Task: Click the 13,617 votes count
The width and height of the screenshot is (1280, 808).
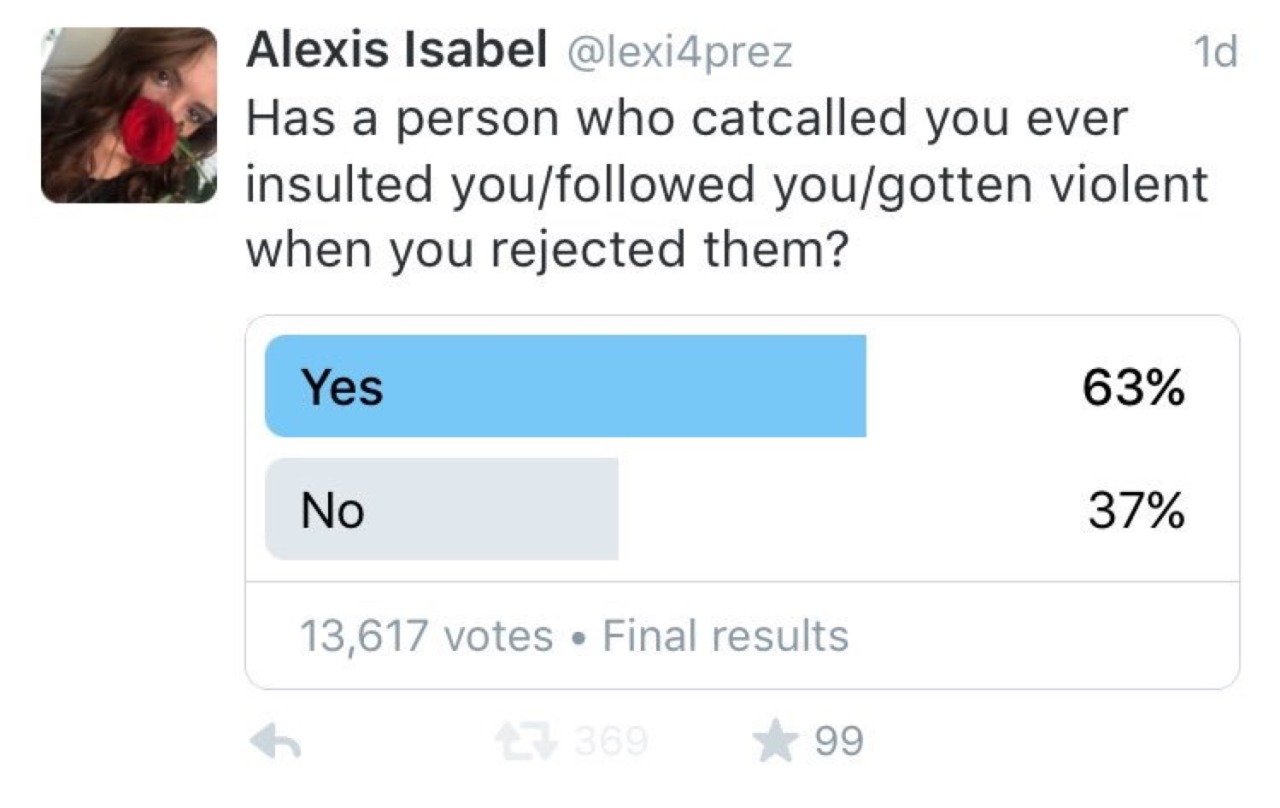Action: 426,636
